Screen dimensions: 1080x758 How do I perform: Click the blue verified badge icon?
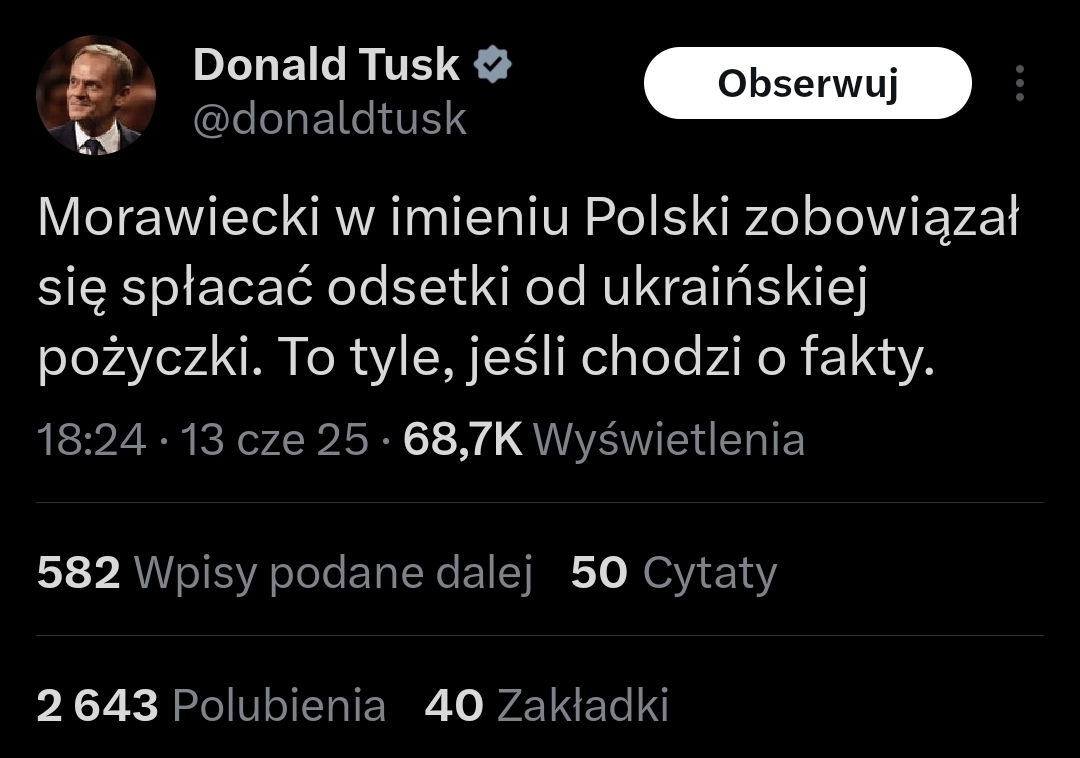tap(492, 65)
